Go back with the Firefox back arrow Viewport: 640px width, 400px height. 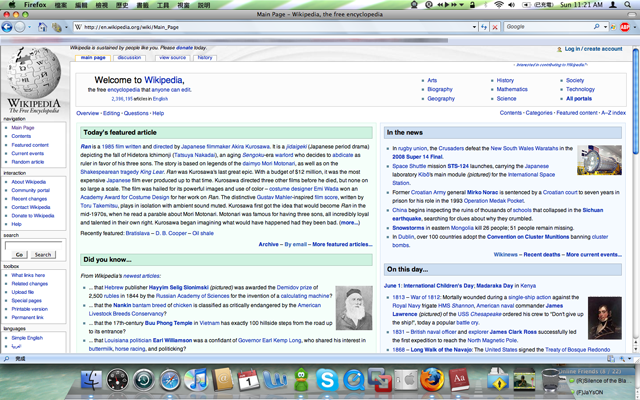tap(7, 27)
